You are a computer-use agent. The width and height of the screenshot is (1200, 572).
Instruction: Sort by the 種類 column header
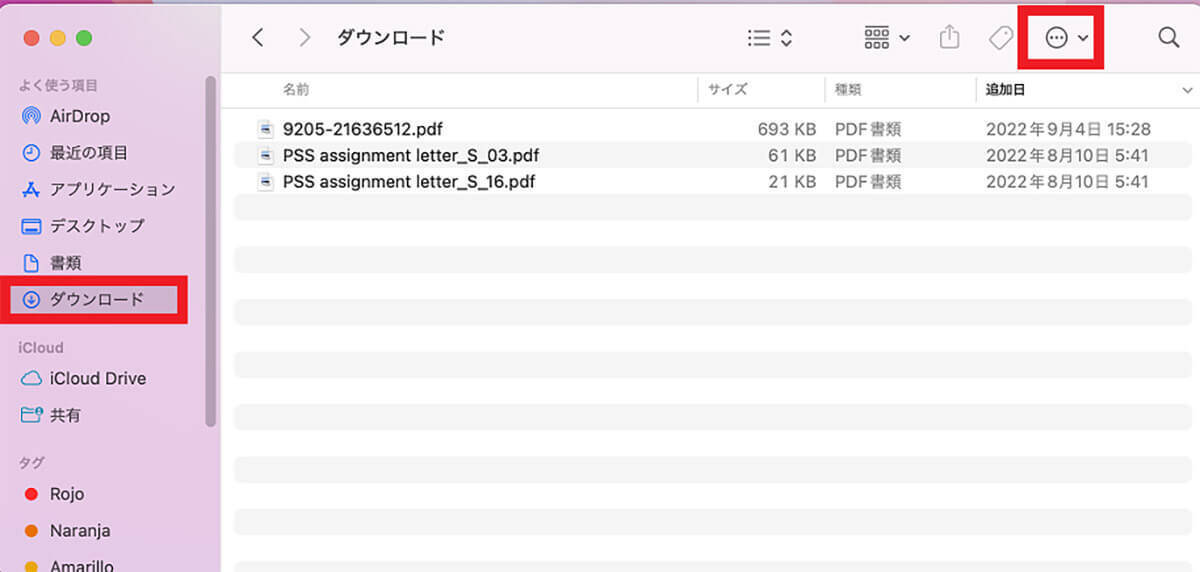[849, 90]
